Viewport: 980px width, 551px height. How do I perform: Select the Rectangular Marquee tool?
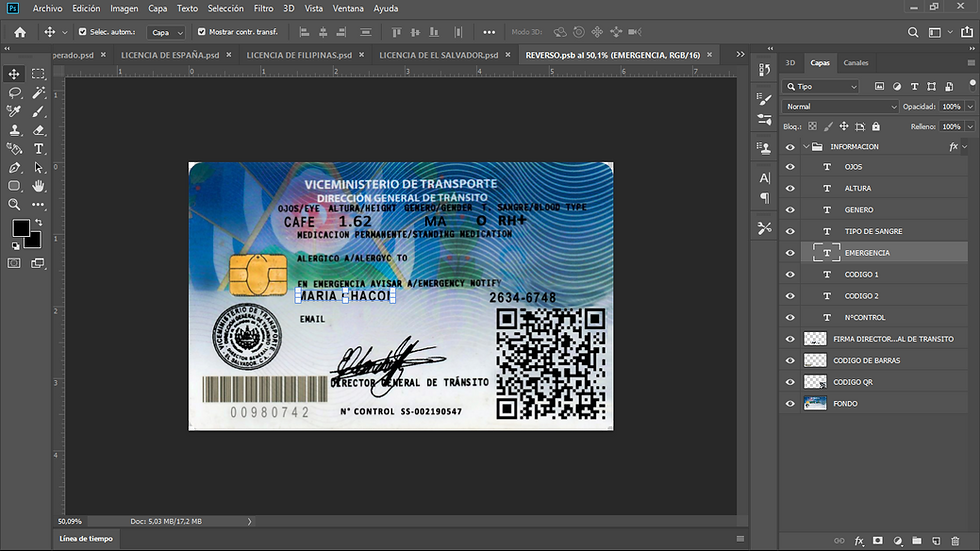click(x=38, y=74)
